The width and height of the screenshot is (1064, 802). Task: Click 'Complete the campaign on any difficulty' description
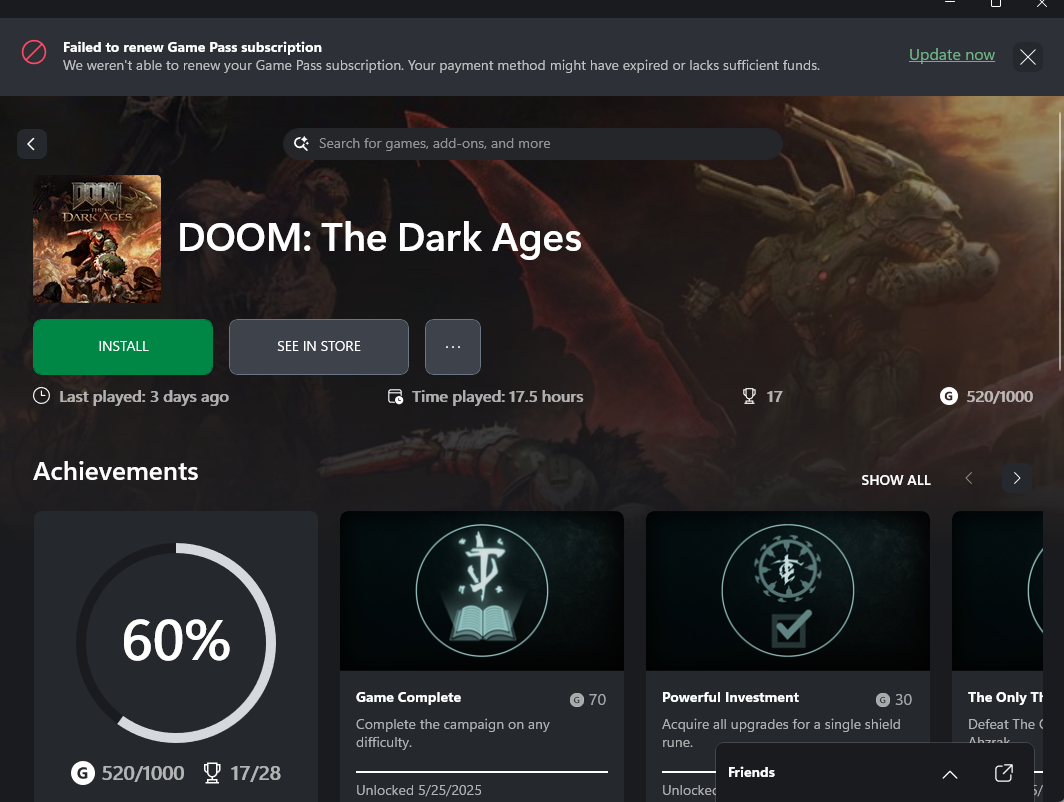(x=453, y=733)
